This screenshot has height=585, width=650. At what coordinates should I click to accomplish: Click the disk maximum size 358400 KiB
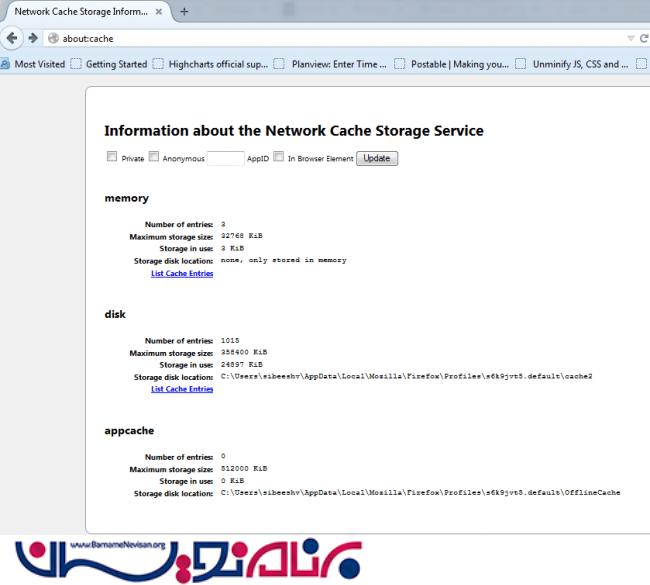pyautogui.click(x=244, y=352)
